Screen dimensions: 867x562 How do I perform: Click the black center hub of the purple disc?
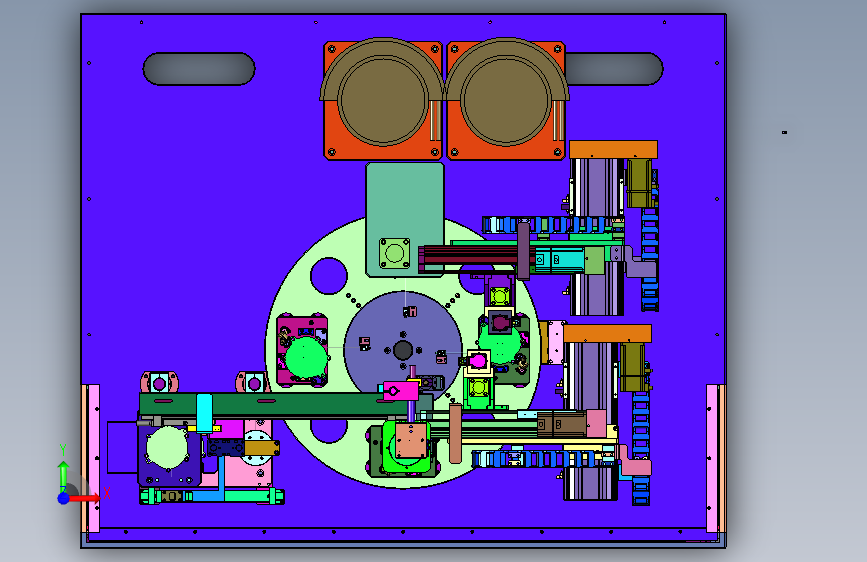click(403, 350)
